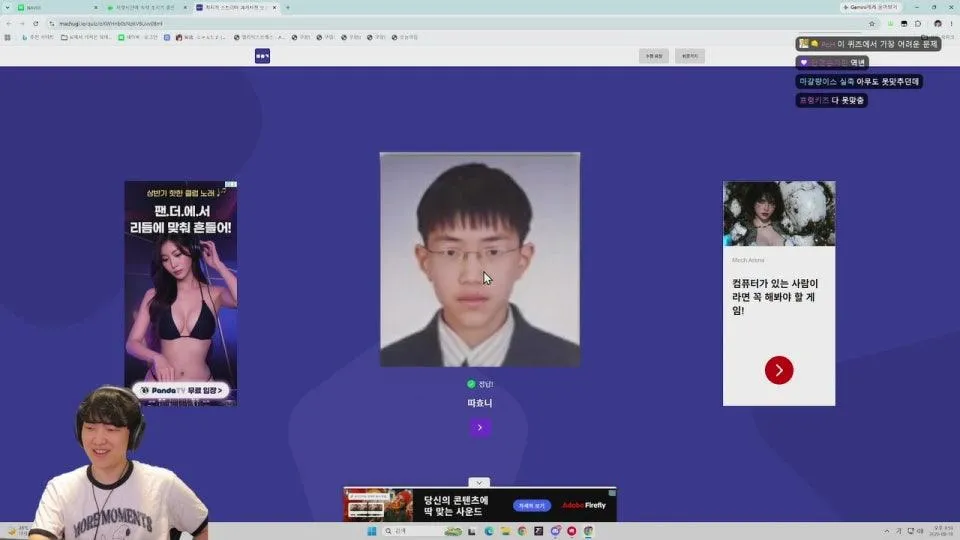This screenshot has height=540, width=960.
Task: Click the taskbar clock and date
Action: [x=943, y=530]
